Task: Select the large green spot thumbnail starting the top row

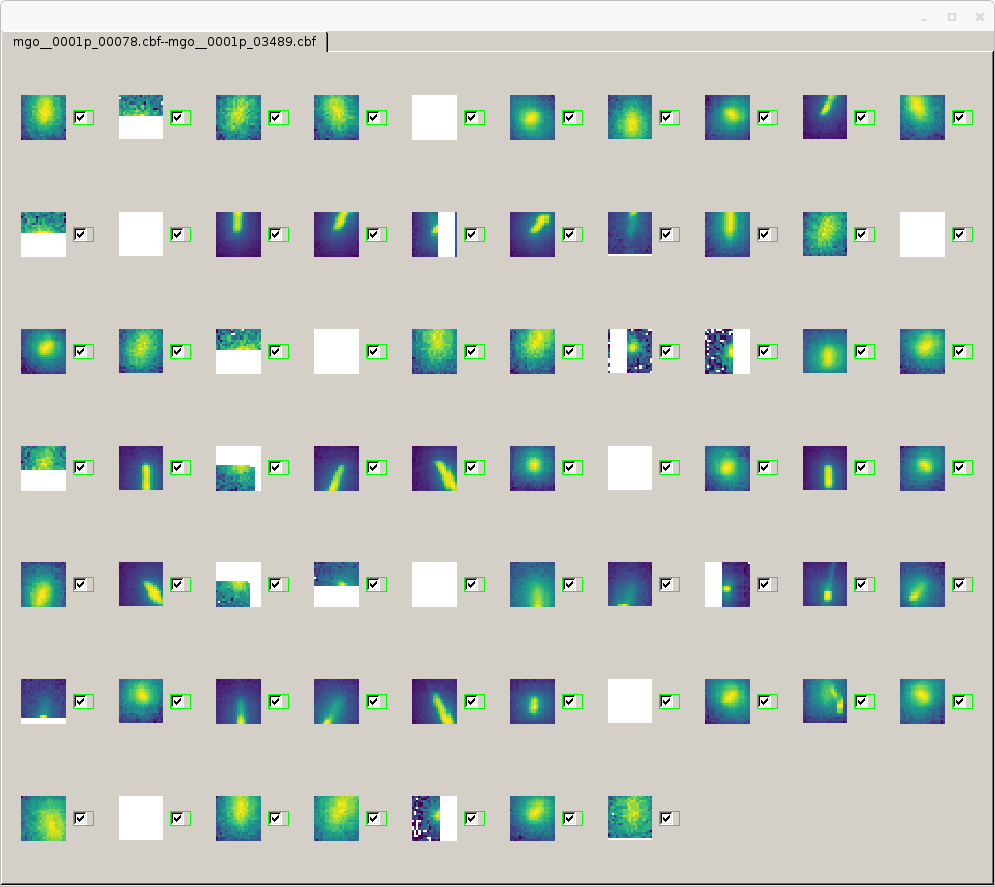Action: point(43,117)
